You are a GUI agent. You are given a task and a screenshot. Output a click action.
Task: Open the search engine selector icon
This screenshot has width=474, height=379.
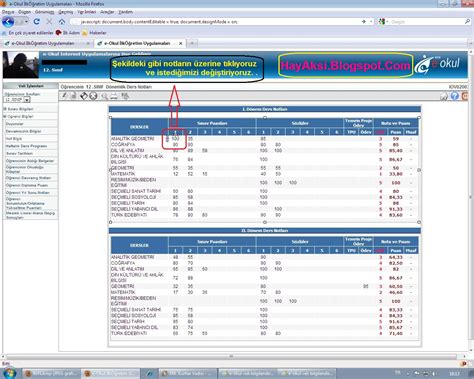(382, 22)
